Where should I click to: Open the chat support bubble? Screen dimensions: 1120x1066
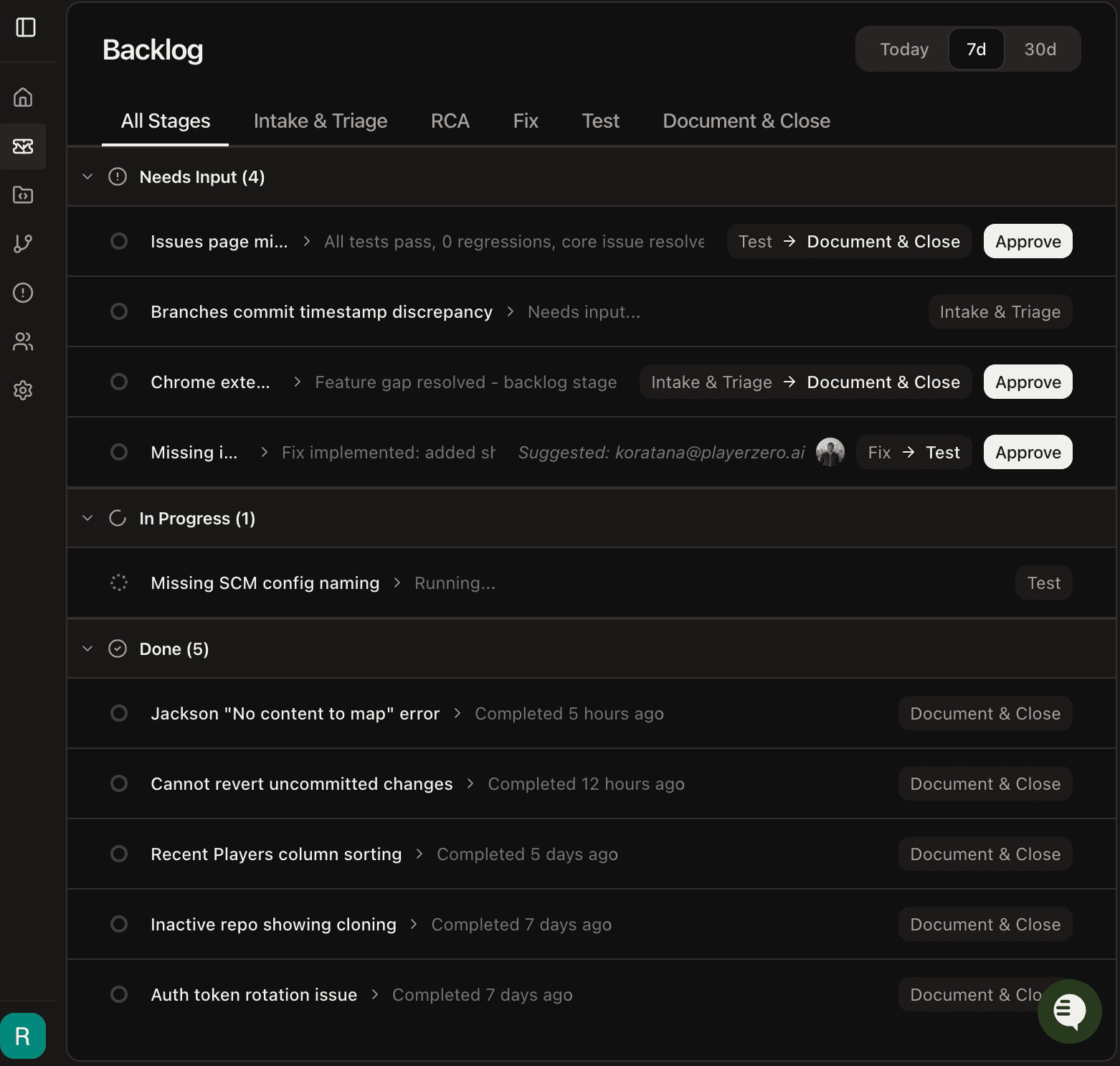coord(1069,1011)
